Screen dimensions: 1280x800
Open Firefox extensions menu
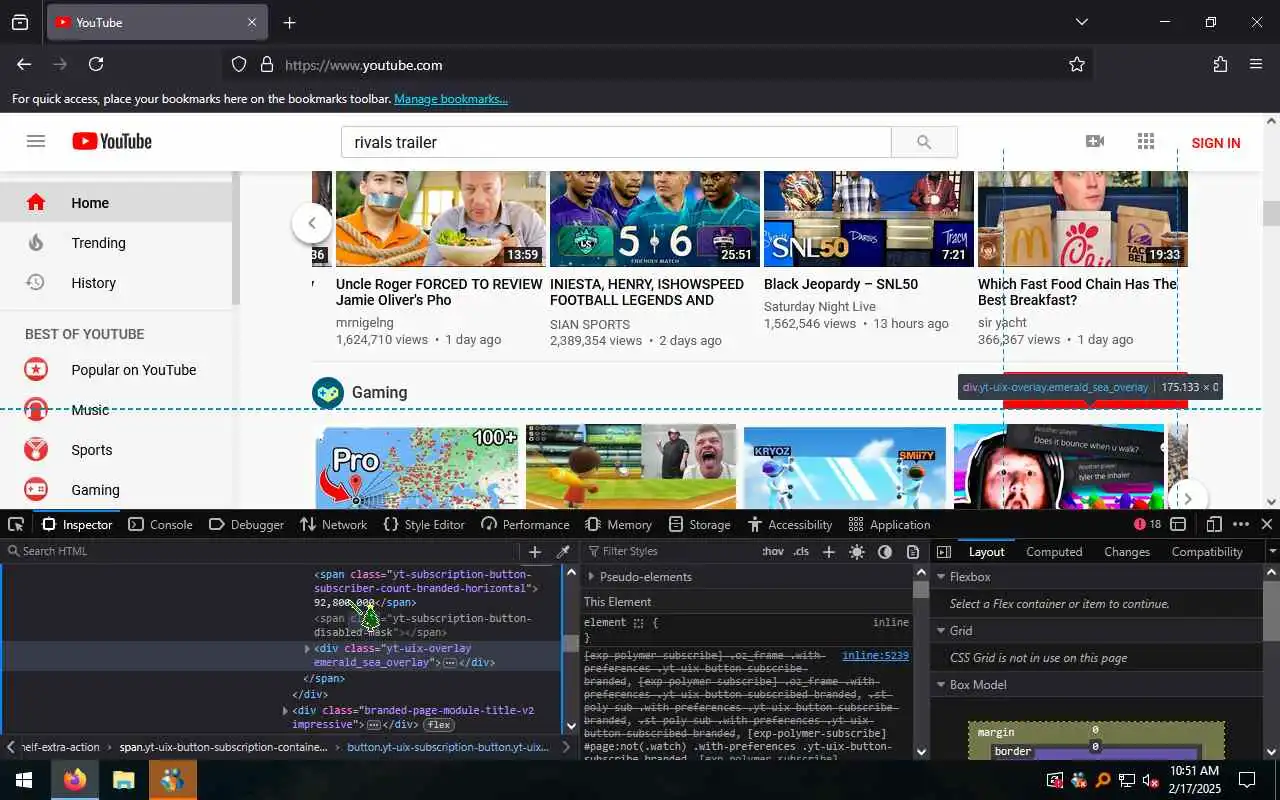coord(1220,65)
